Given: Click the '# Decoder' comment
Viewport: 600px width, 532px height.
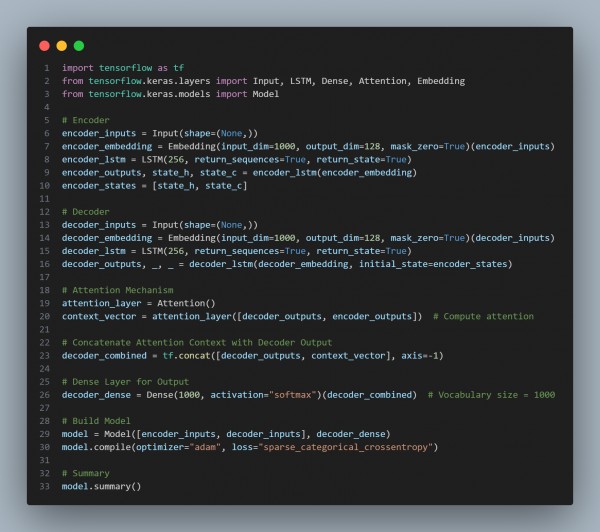Looking at the screenshot, I should tap(86, 212).
